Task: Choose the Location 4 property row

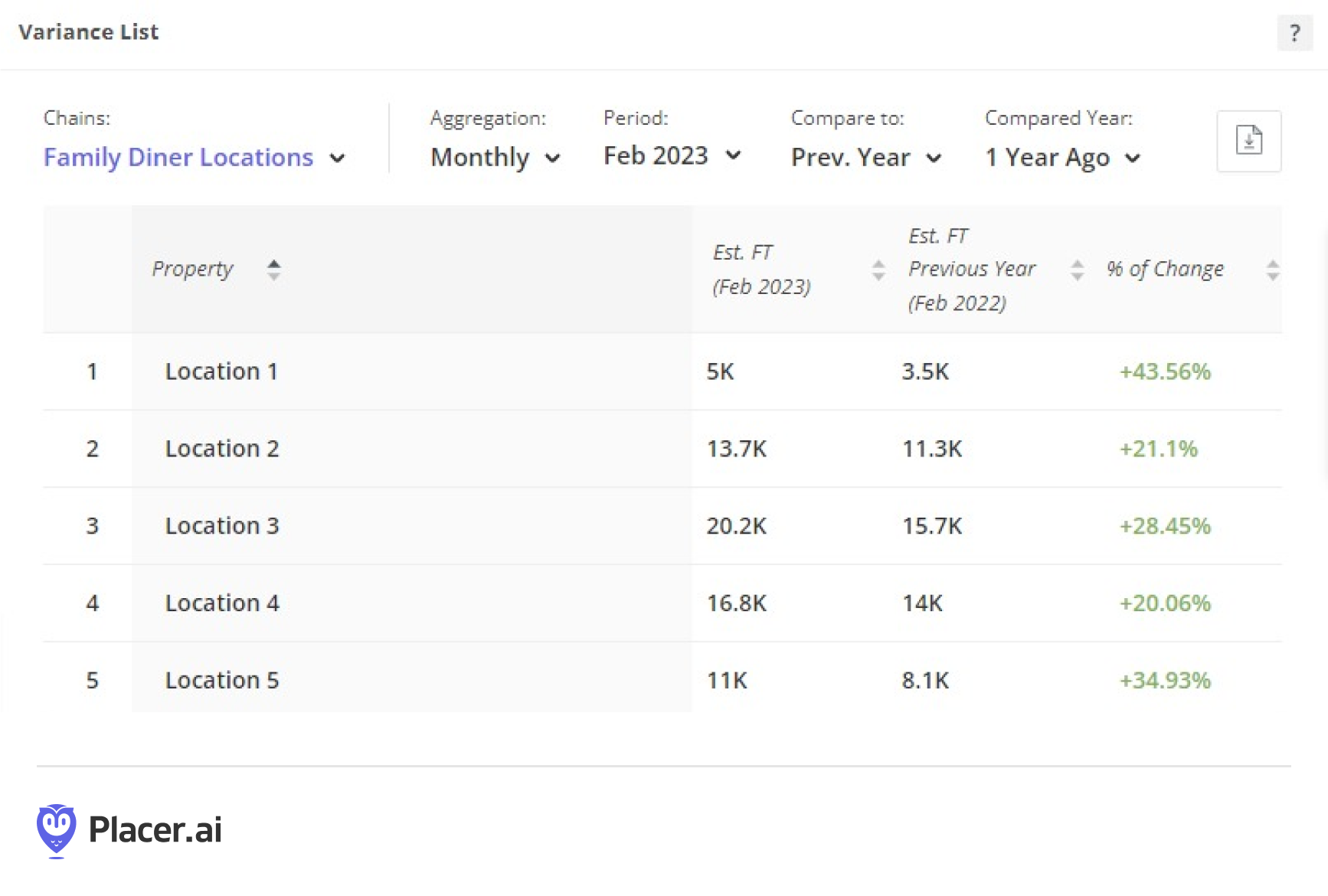Action: coord(662,603)
